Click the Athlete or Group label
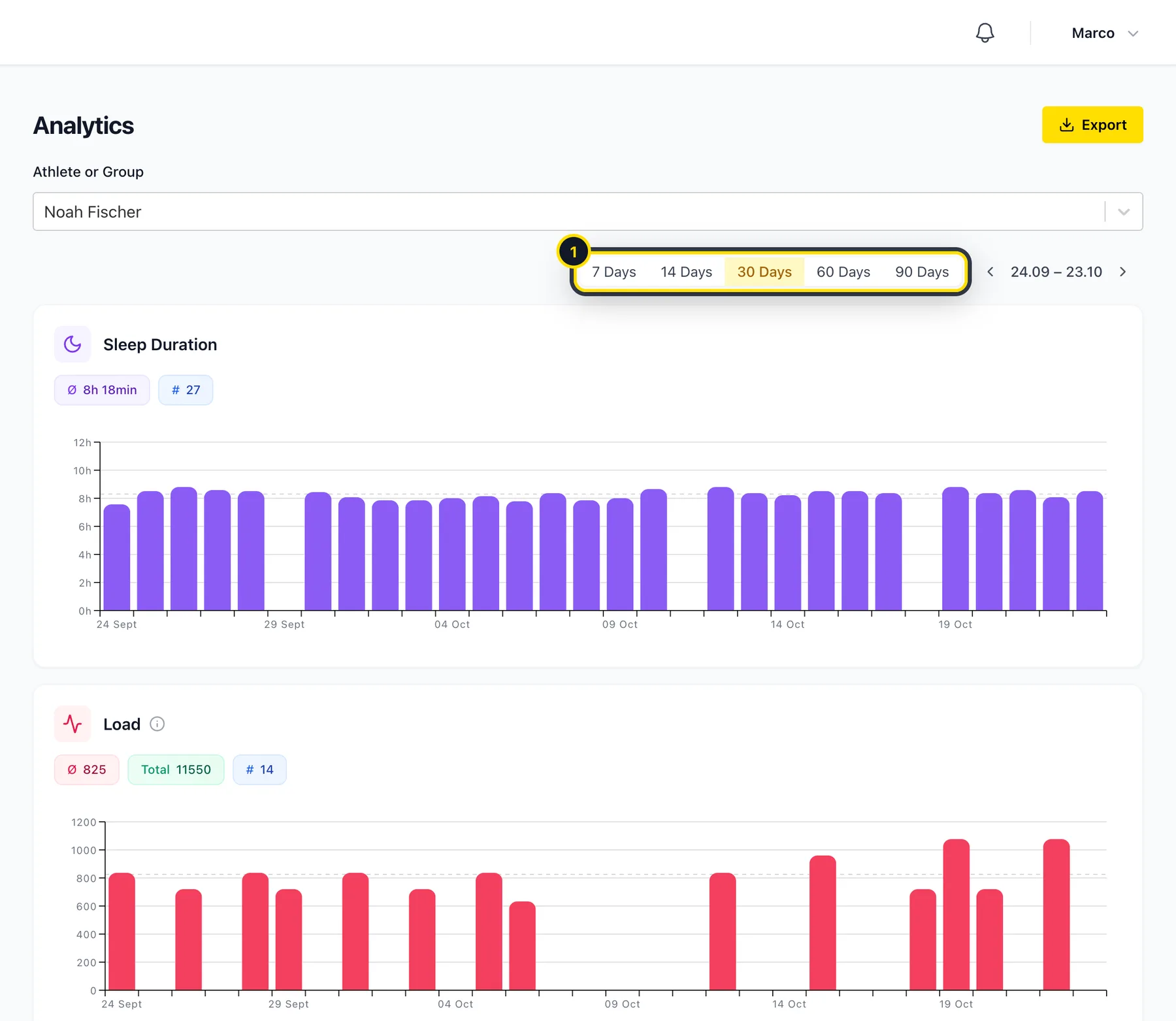This screenshot has width=1176, height=1021. click(x=88, y=172)
